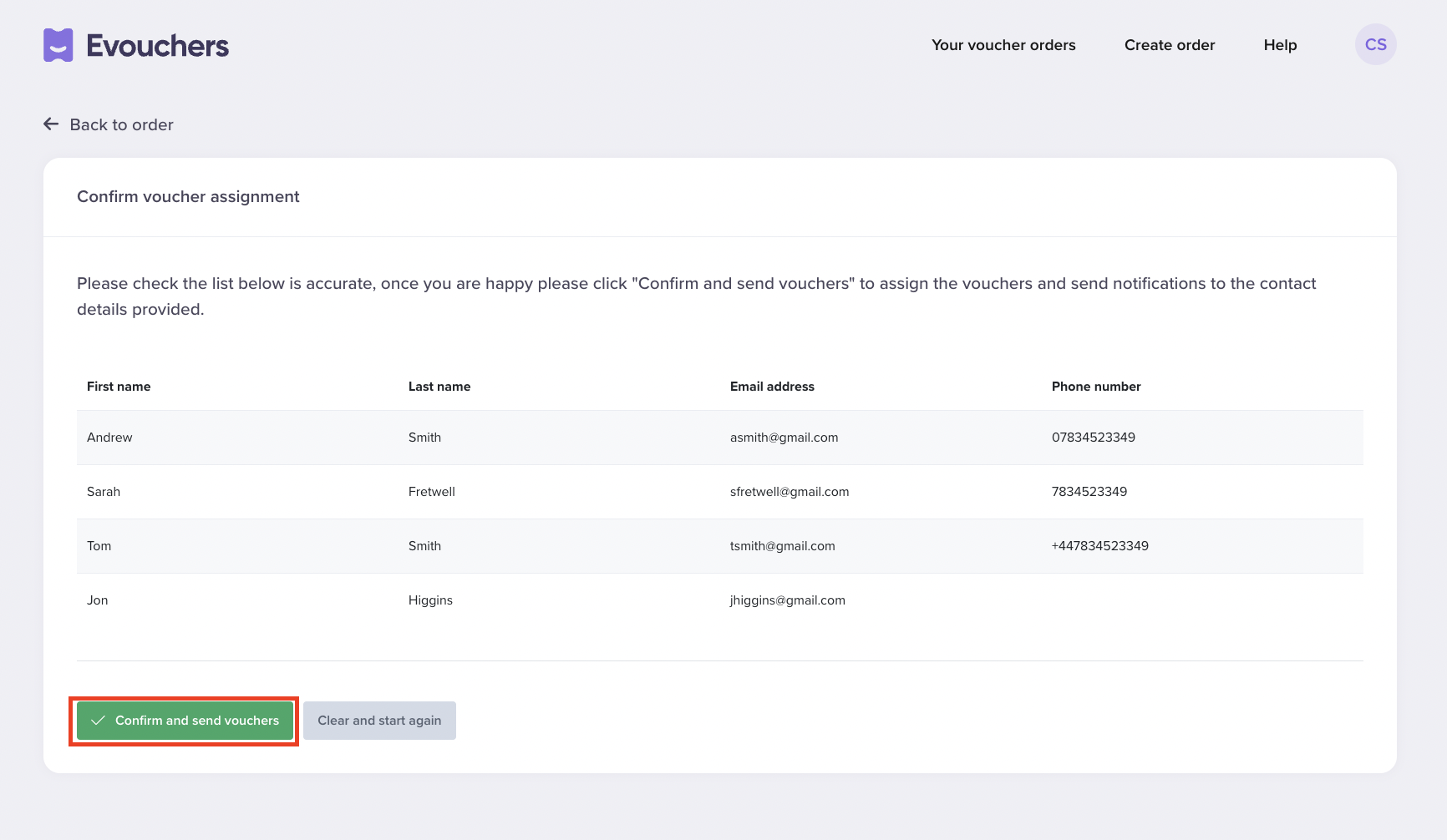Go to Your voucher orders
1447x840 pixels.
[1003, 45]
